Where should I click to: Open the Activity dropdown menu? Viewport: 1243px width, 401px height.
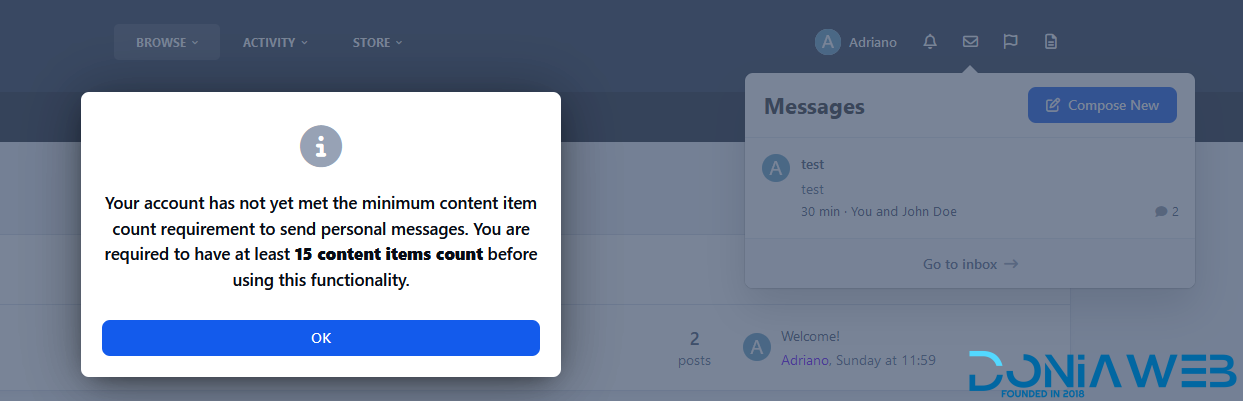coord(275,42)
